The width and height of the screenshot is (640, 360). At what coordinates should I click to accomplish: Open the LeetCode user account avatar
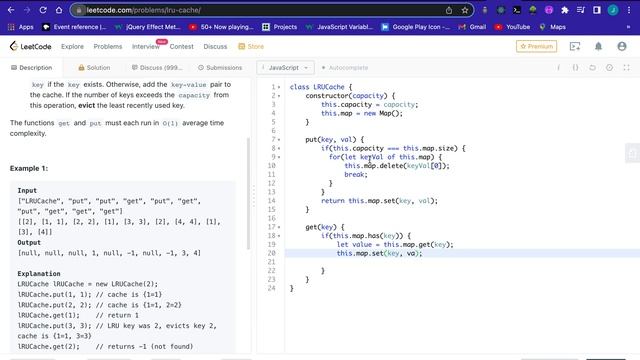(622, 47)
